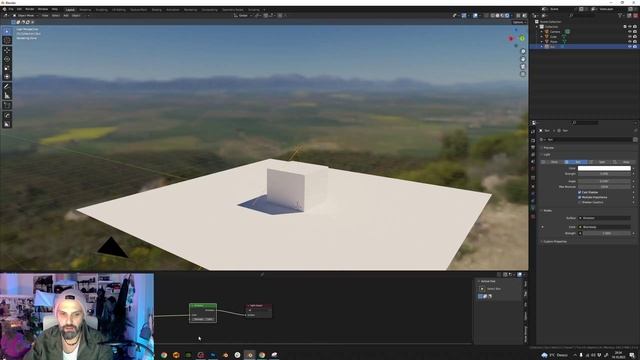The height and width of the screenshot is (360, 640).
Task: Click the Sun light type button
Action: coord(576,162)
